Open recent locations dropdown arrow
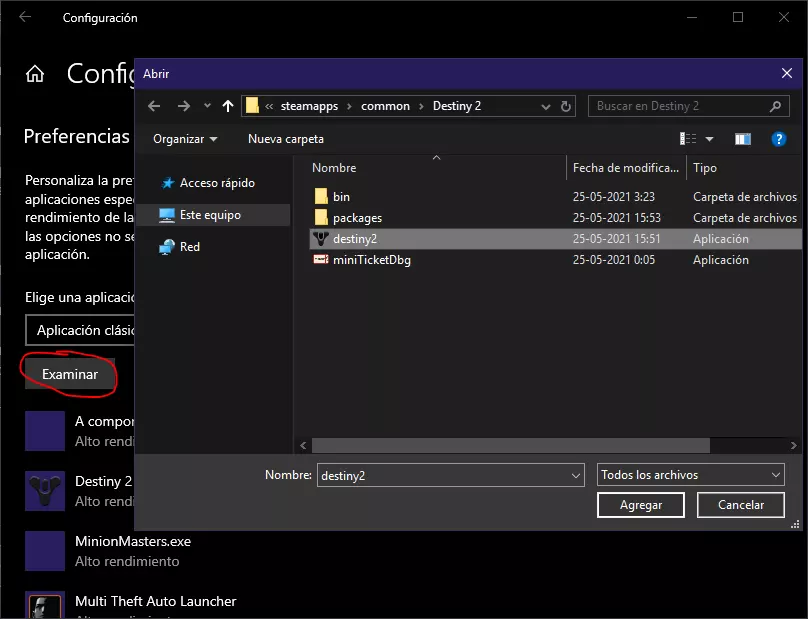Screen dimensions: 808x619 click(x=207, y=106)
